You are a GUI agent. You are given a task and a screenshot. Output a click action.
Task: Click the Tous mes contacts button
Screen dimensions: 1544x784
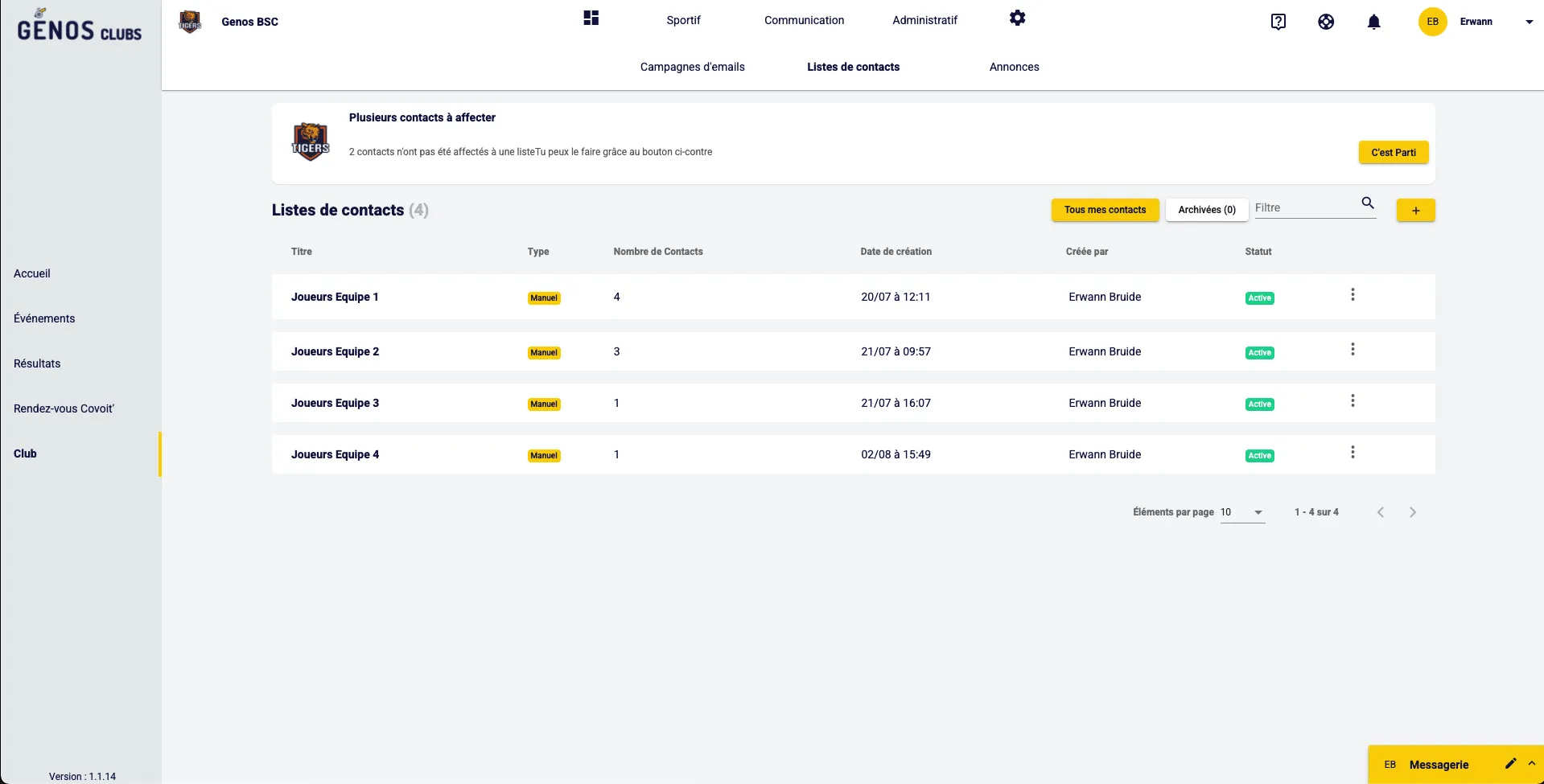coord(1105,210)
